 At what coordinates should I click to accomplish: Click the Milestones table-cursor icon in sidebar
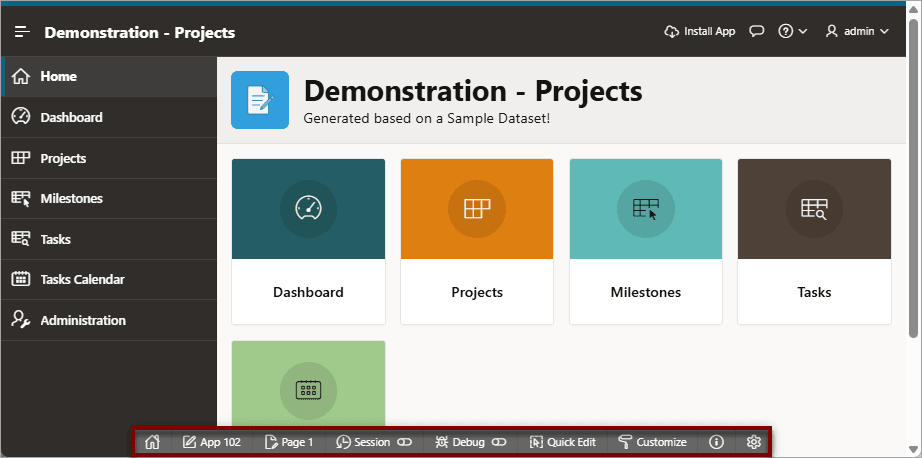click(21, 199)
